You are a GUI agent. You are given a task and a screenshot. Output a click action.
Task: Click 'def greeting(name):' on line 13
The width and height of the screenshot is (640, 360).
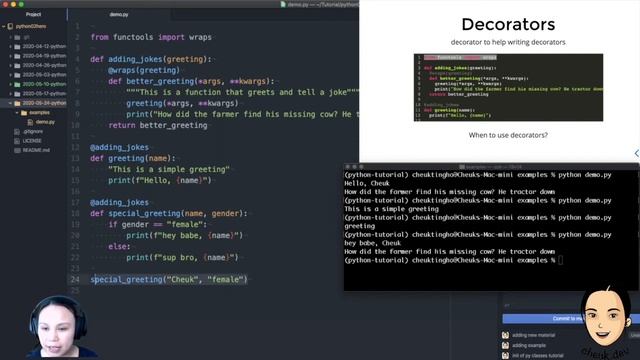pos(133,158)
